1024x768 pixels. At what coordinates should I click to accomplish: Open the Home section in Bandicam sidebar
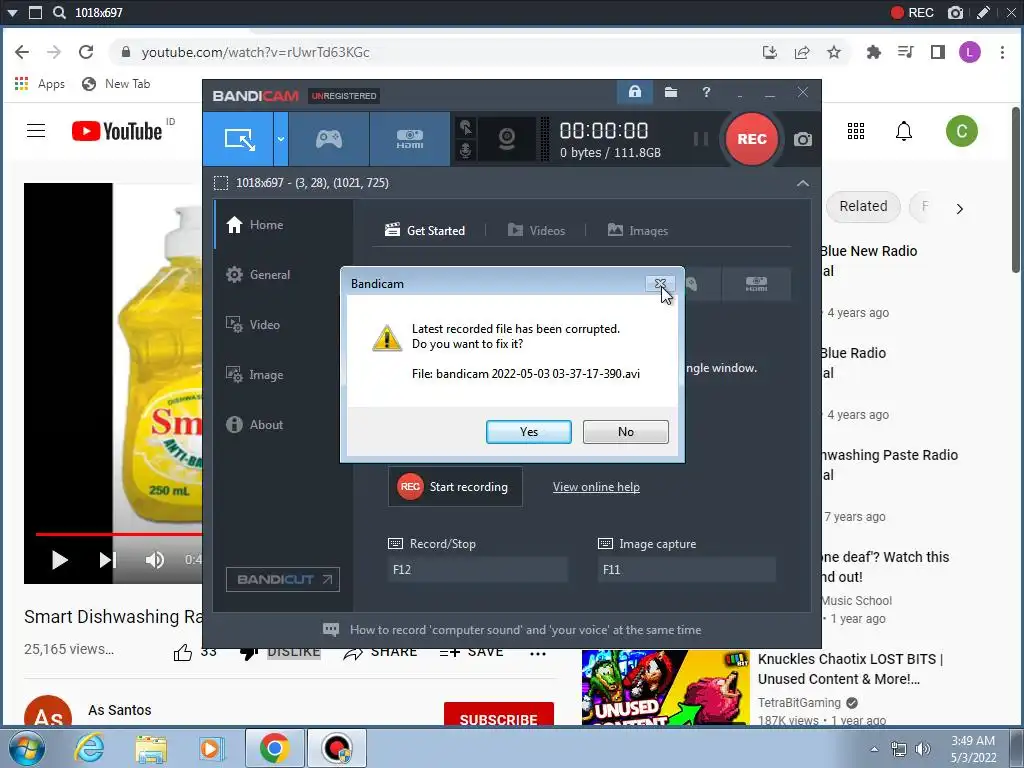point(283,225)
